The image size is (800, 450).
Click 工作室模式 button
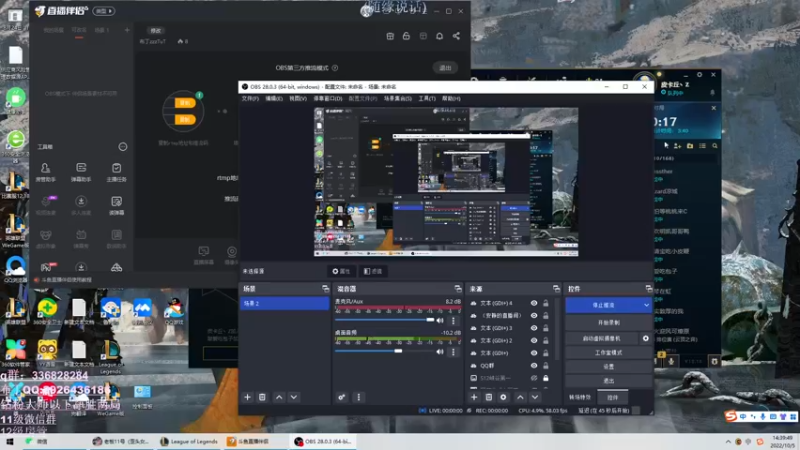pyautogui.click(x=609, y=353)
